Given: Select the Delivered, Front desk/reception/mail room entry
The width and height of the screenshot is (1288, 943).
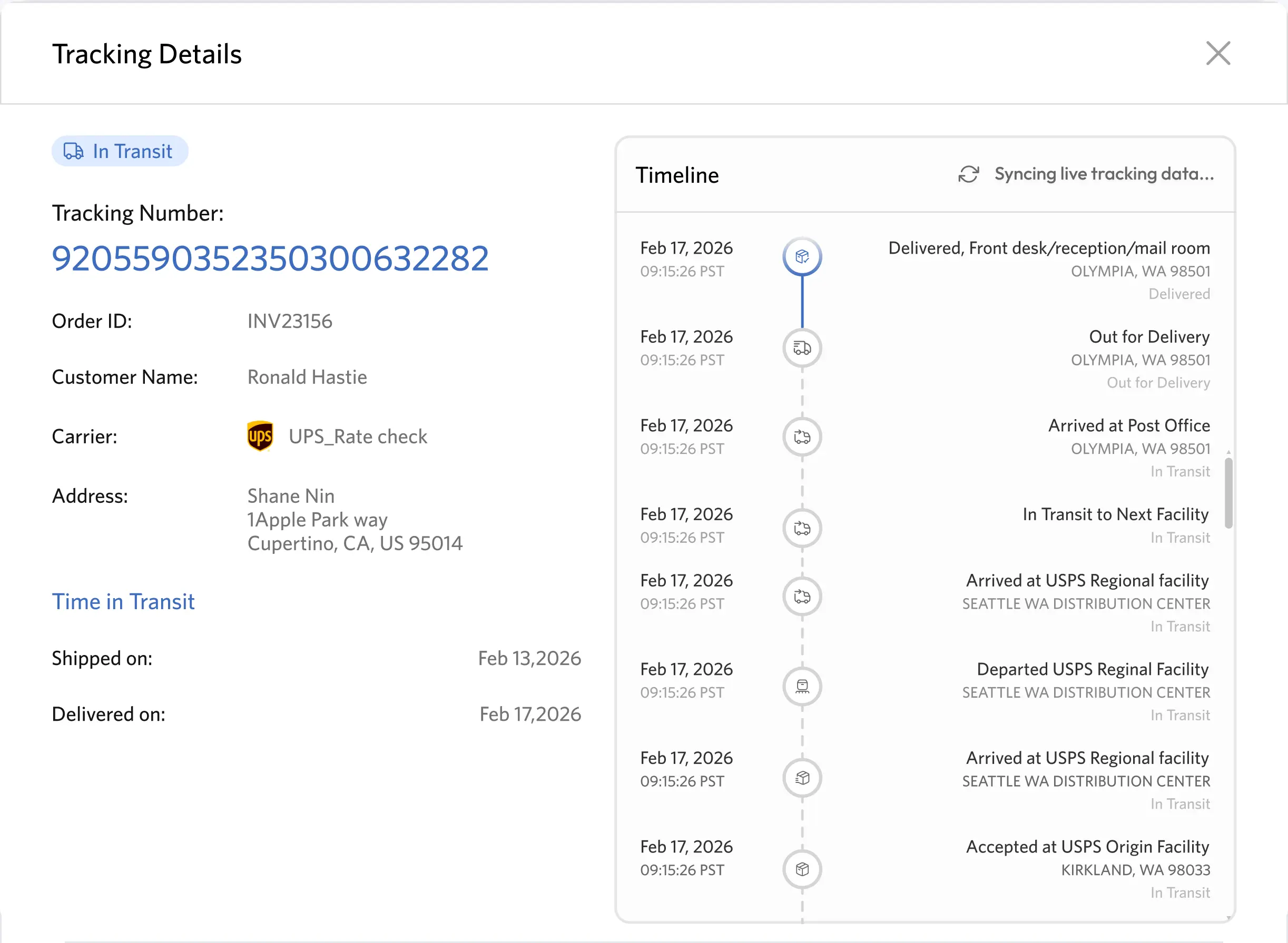Looking at the screenshot, I should coord(1049,249).
